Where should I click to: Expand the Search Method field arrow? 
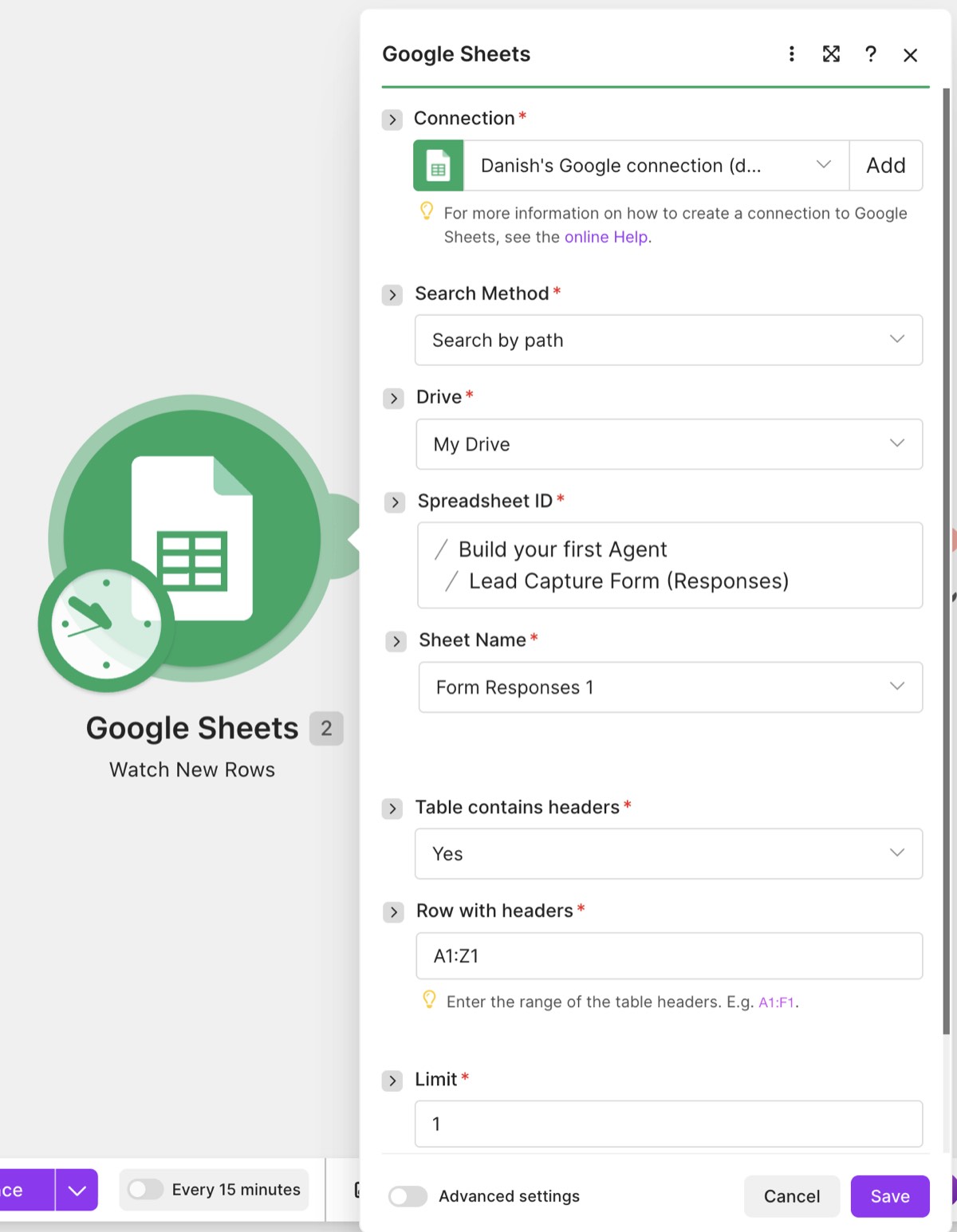(x=392, y=295)
